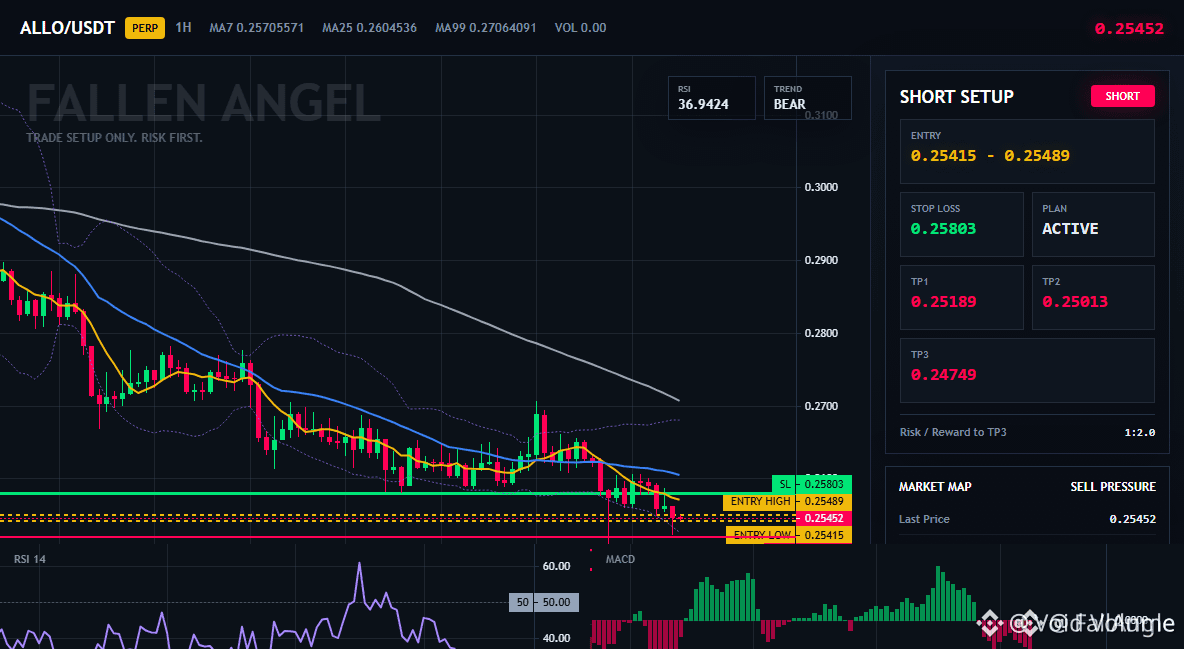This screenshot has height=649, width=1184.
Task: Click the MARKET MAP heading
Action: (935, 487)
